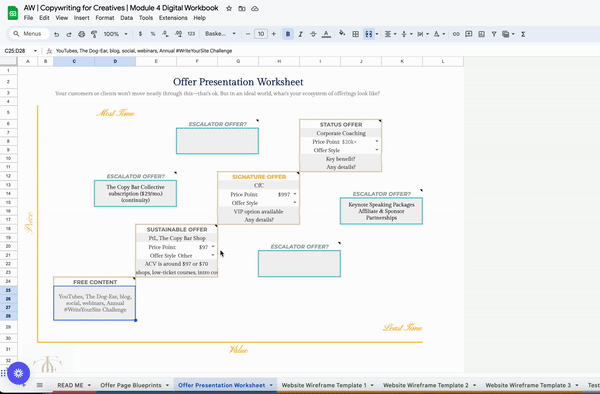Expand the font family dropdown
Screen dimensions: 600x394
pyautogui.click(x=220, y=34)
